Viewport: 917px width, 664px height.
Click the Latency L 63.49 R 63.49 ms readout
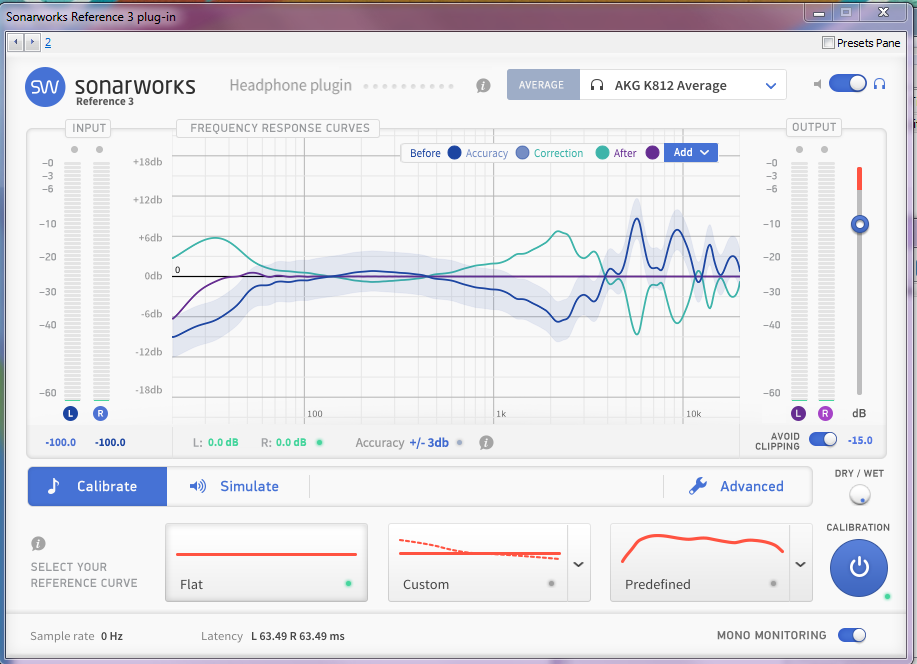click(x=273, y=636)
